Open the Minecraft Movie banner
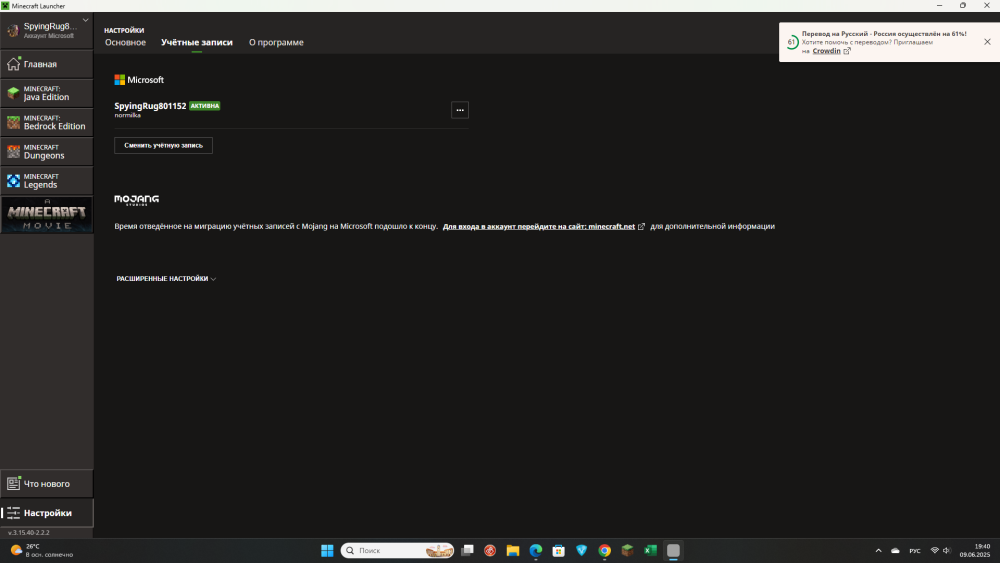Screen dimensions: 1000x563 coord(47,216)
